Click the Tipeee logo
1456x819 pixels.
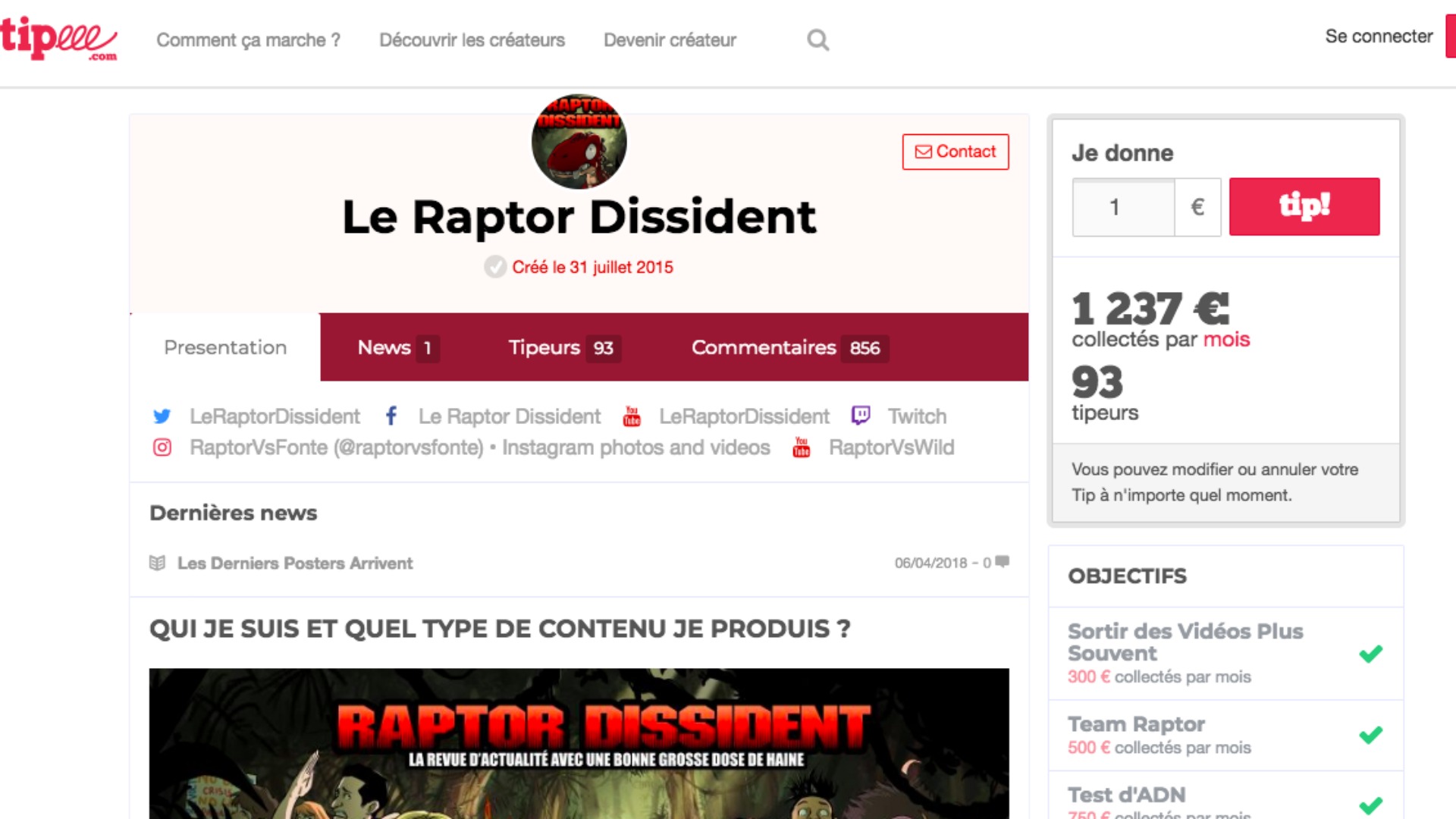58,38
